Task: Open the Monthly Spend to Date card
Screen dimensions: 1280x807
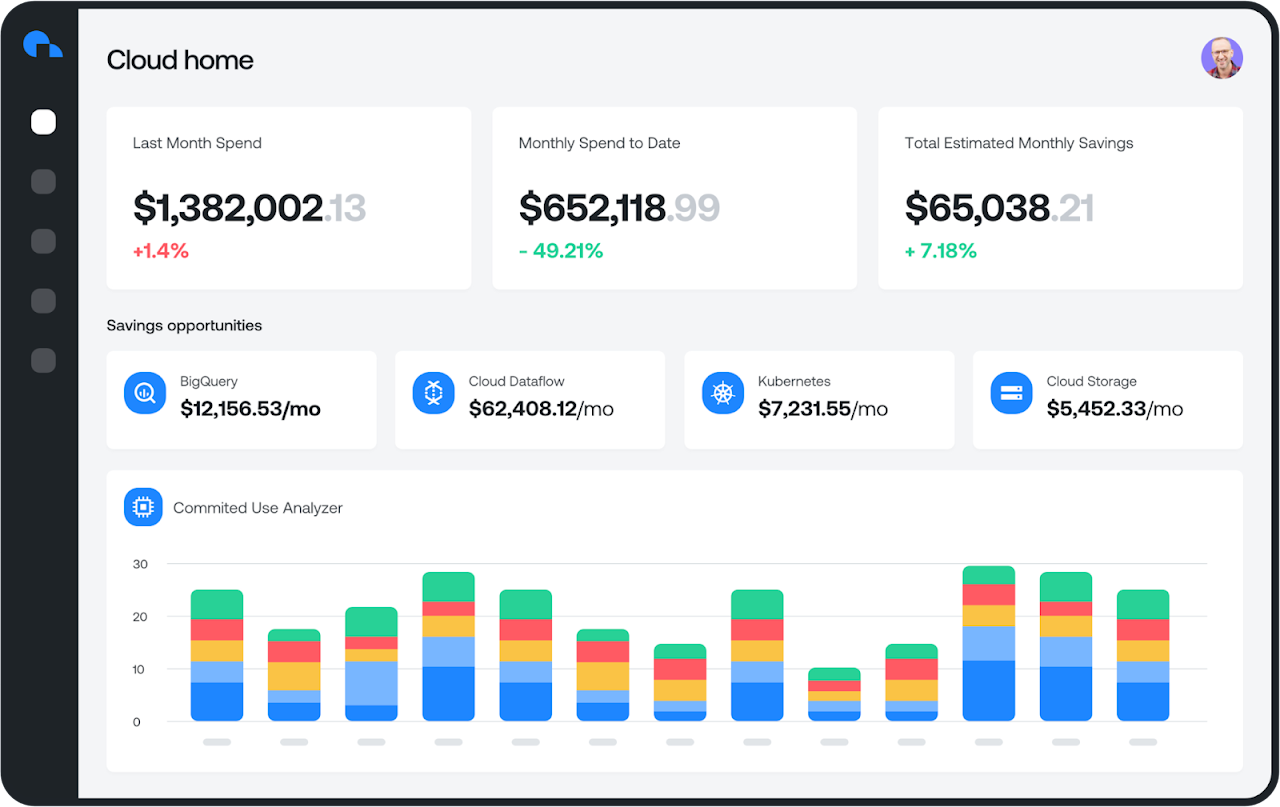Action: pos(674,198)
